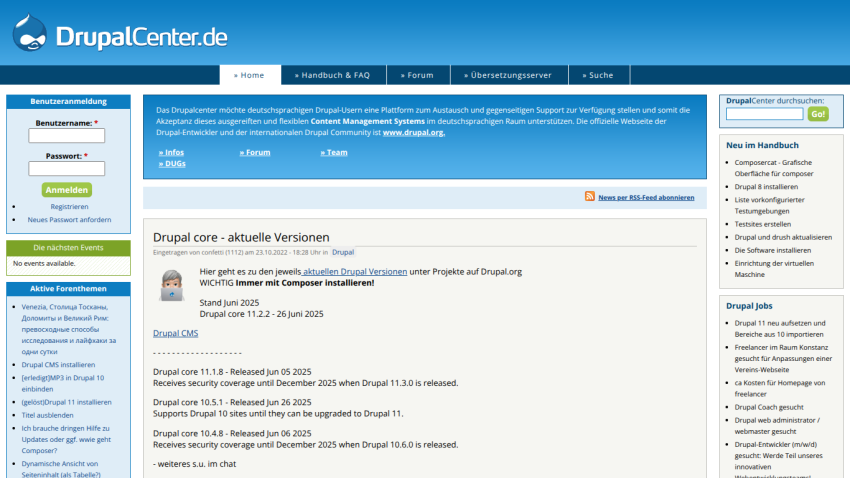Open forum topic Dynamische Ansicht von Seiteninhalt
The image size is (850, 478).
click(x=61, y=469)
